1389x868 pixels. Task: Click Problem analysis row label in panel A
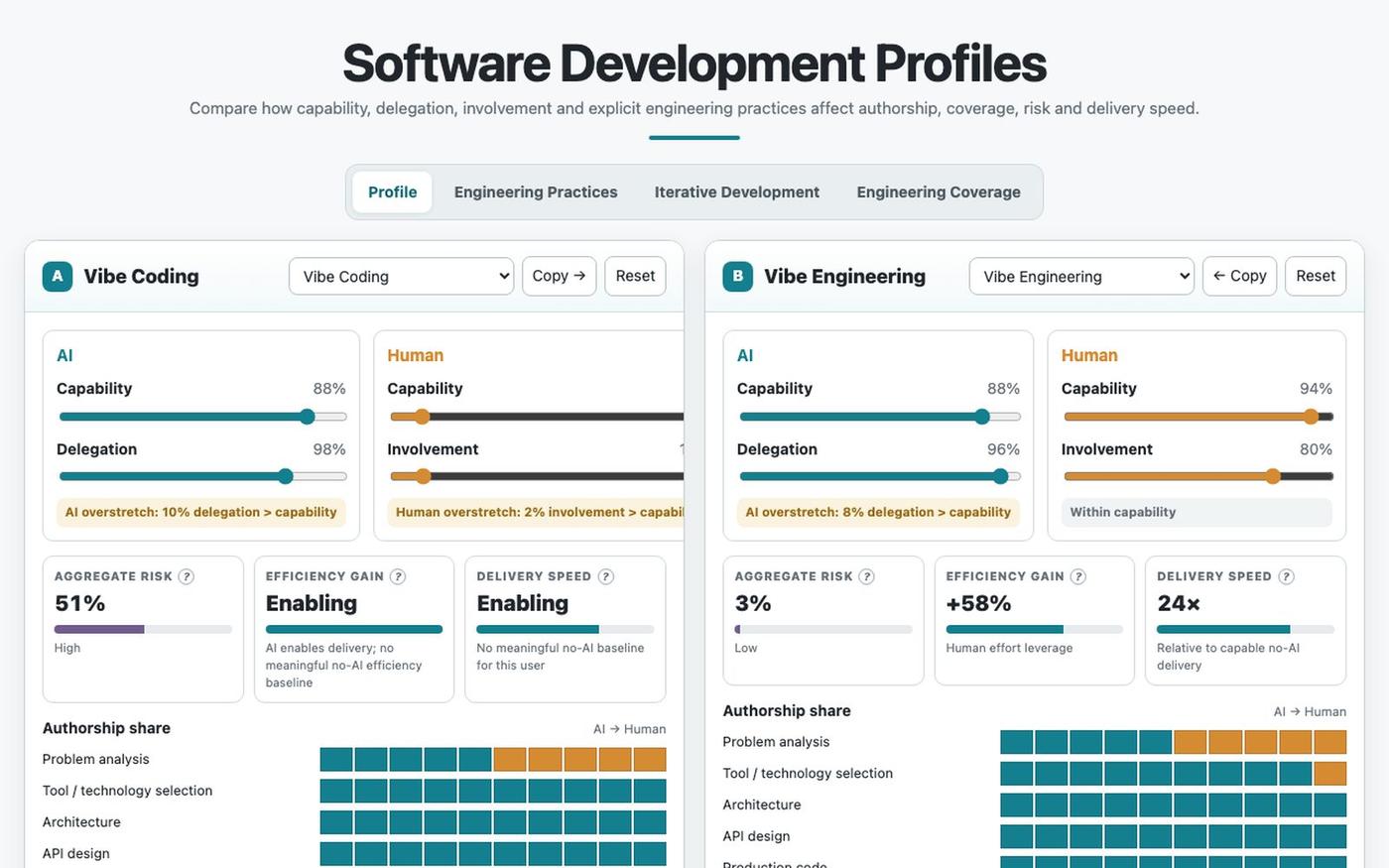[x=96, y=759]
